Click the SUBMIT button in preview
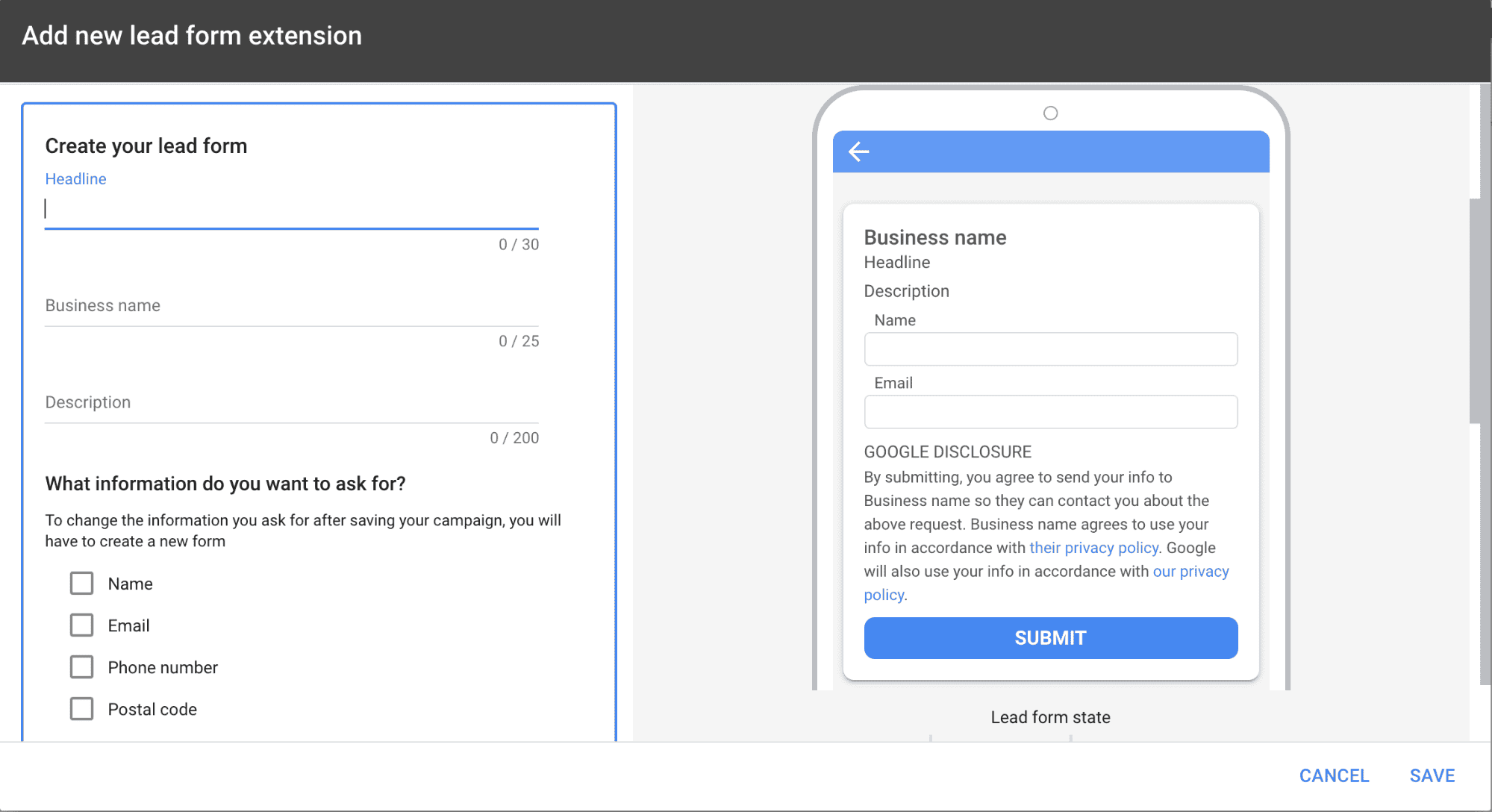This screenshot has height=812, width=1492. (1050, 637)
